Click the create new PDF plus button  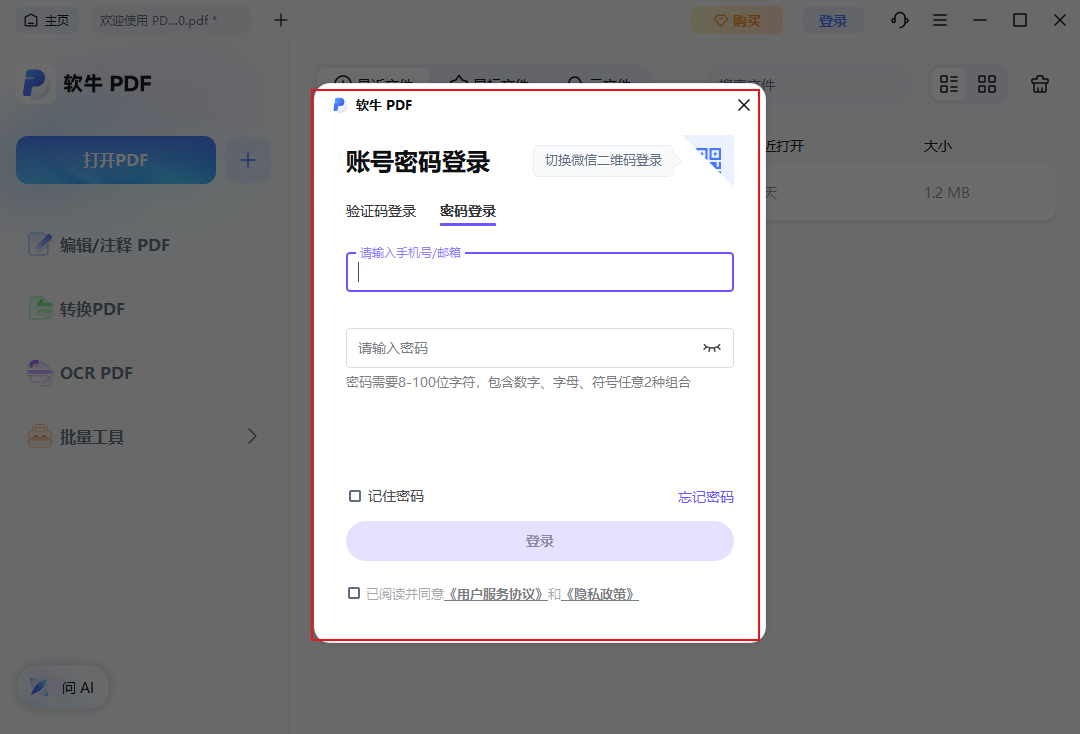(247, 160)
